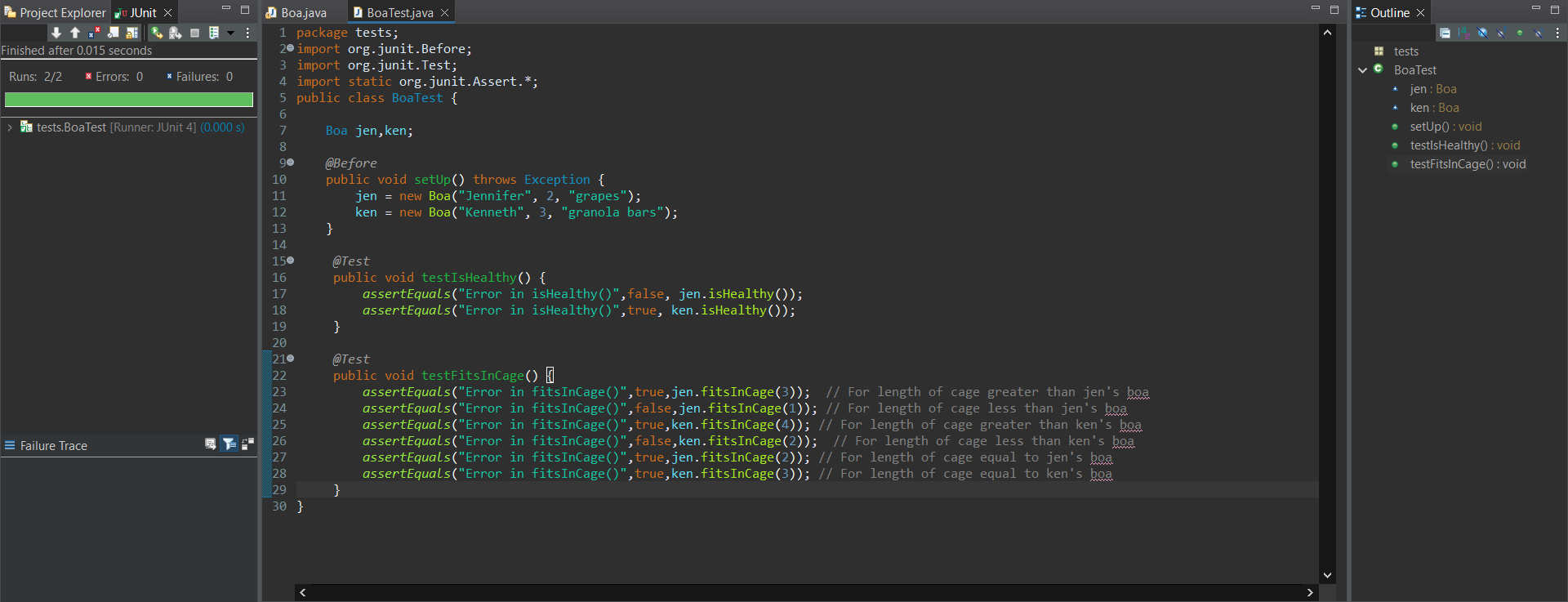Minimize the Outline view panel
This screenshot has width=1568, height=602.
(1536, 9)
